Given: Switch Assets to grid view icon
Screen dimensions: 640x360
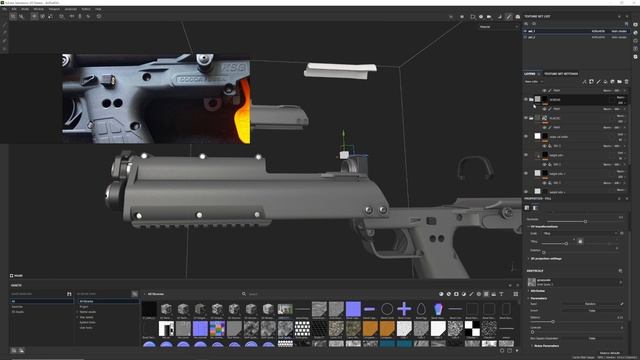Looking at the screenshot, I should tap(516, 294).
